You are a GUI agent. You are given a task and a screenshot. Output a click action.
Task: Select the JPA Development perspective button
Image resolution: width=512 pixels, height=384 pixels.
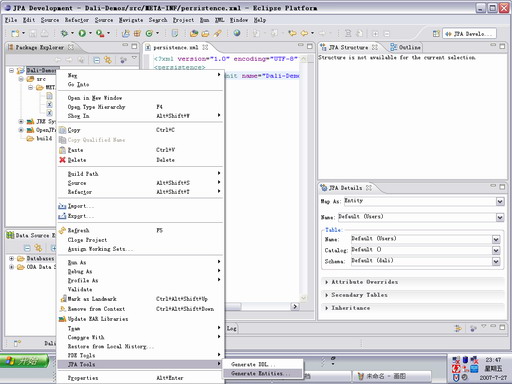click(469, 34)
